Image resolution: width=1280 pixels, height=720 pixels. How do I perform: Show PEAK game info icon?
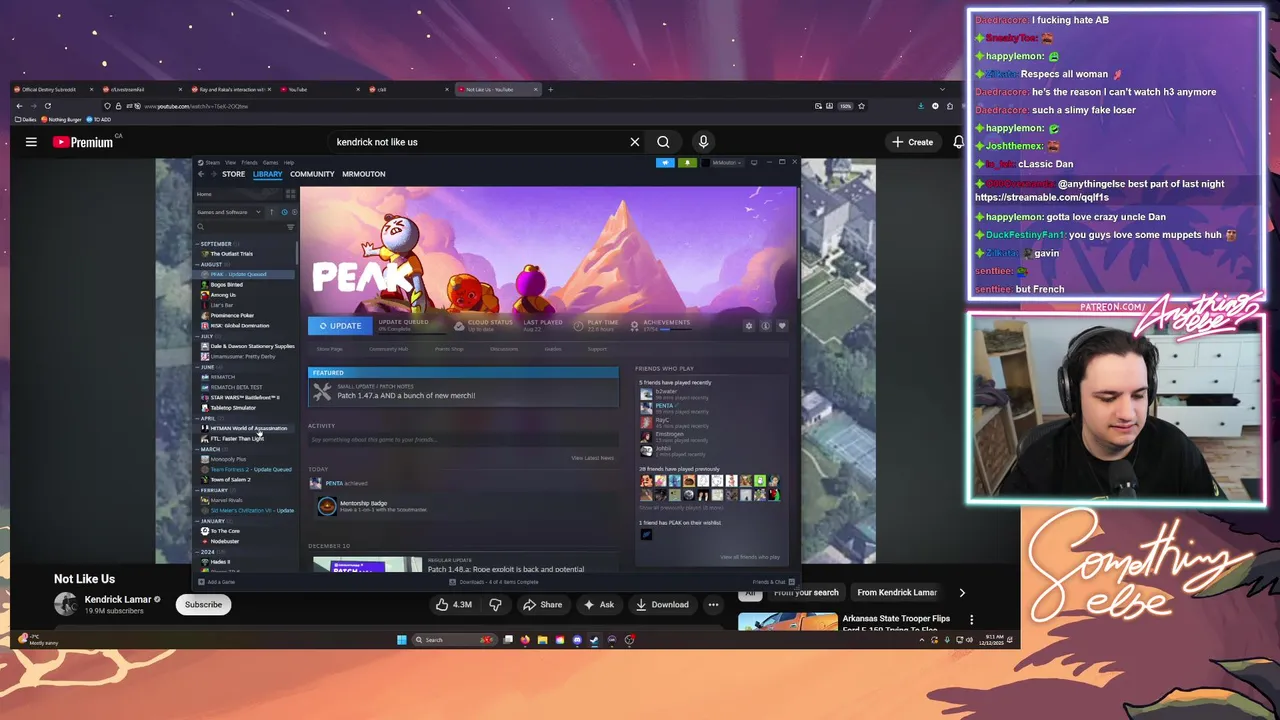pos(765,326)
